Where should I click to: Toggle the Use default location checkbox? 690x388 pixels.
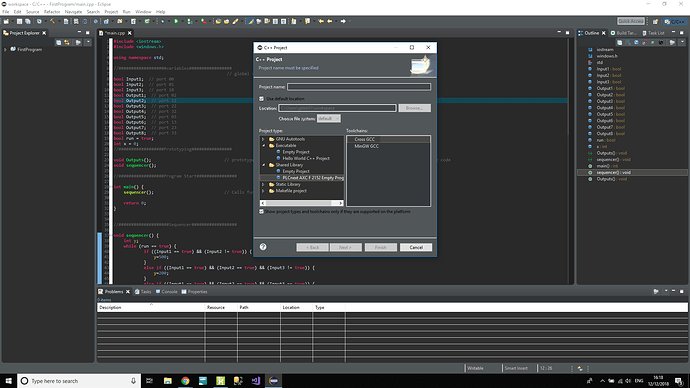[x=261, y=99]
